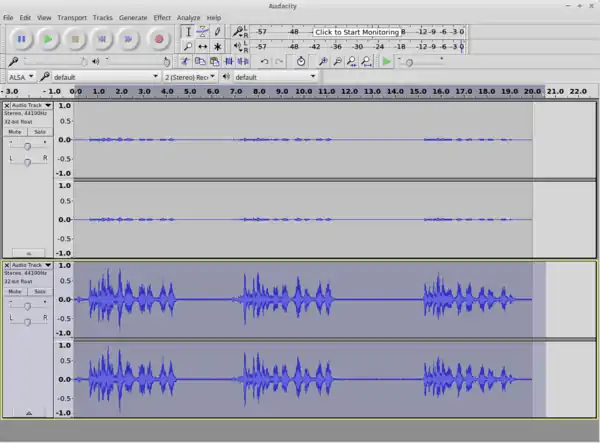Image resolution: width=600 pixels, height=443 pixels.
Task: Click the Cut scissors icon
Action: 186,62
